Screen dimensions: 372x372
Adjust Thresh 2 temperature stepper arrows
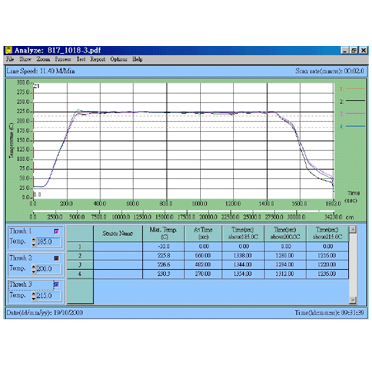(34, 269)
